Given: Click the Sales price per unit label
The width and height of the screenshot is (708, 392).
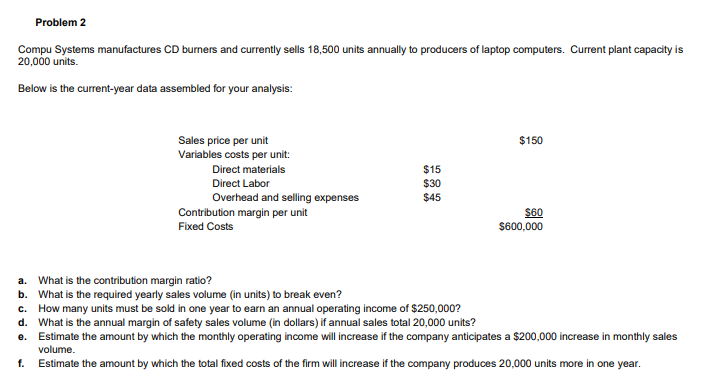Looking at the screenshot, I should 223,140.
